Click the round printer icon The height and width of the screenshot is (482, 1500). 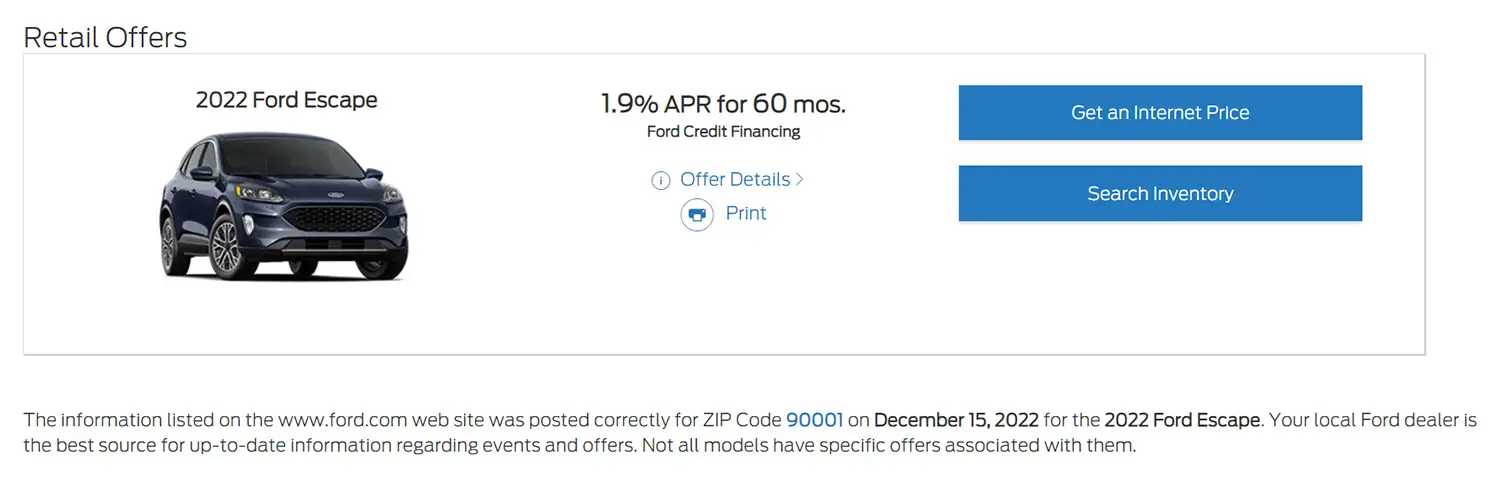(697, 214)
